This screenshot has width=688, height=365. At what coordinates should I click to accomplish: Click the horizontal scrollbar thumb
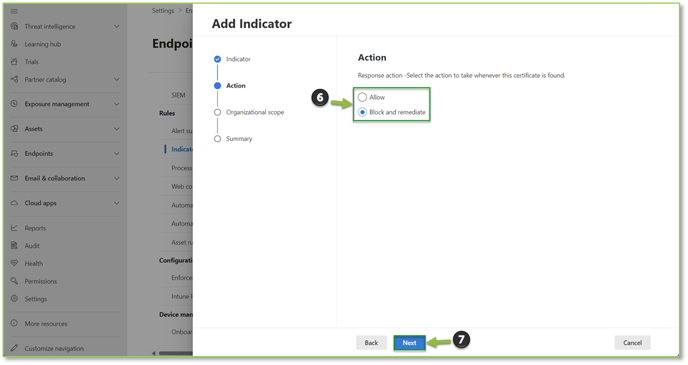[x=176, y=353]
